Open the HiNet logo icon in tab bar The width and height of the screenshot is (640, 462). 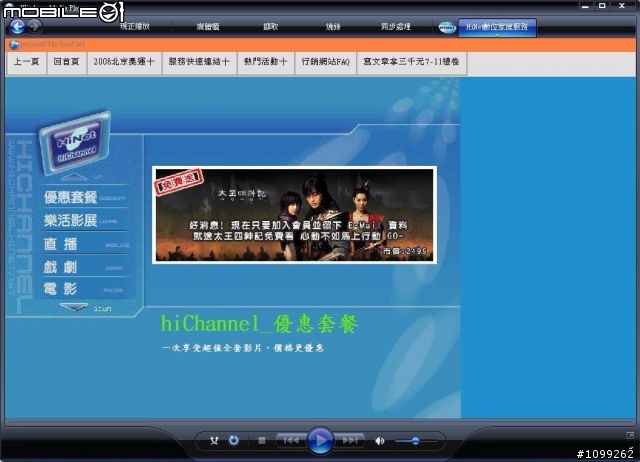447,27
